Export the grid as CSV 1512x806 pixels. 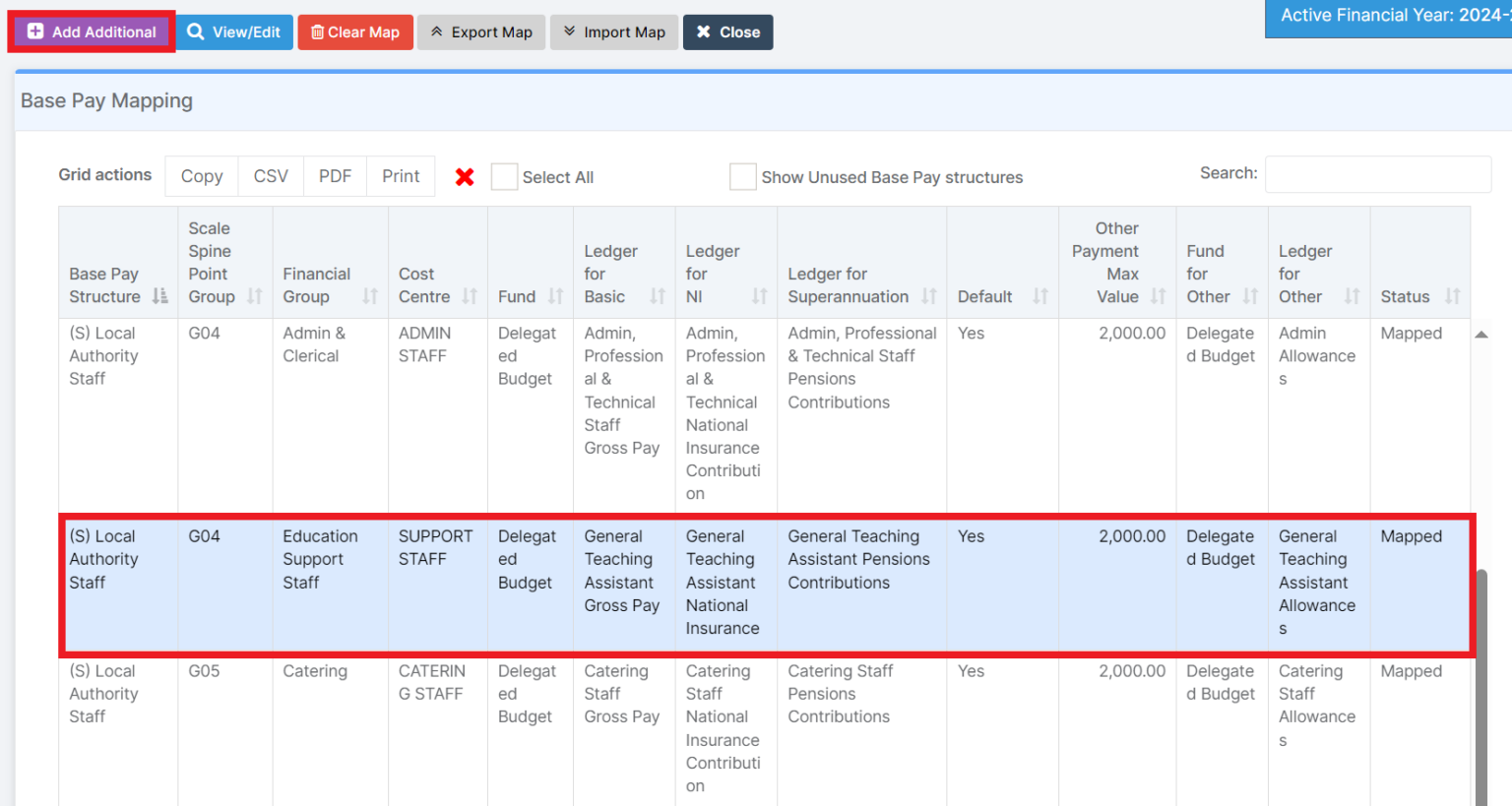[270, 175]
